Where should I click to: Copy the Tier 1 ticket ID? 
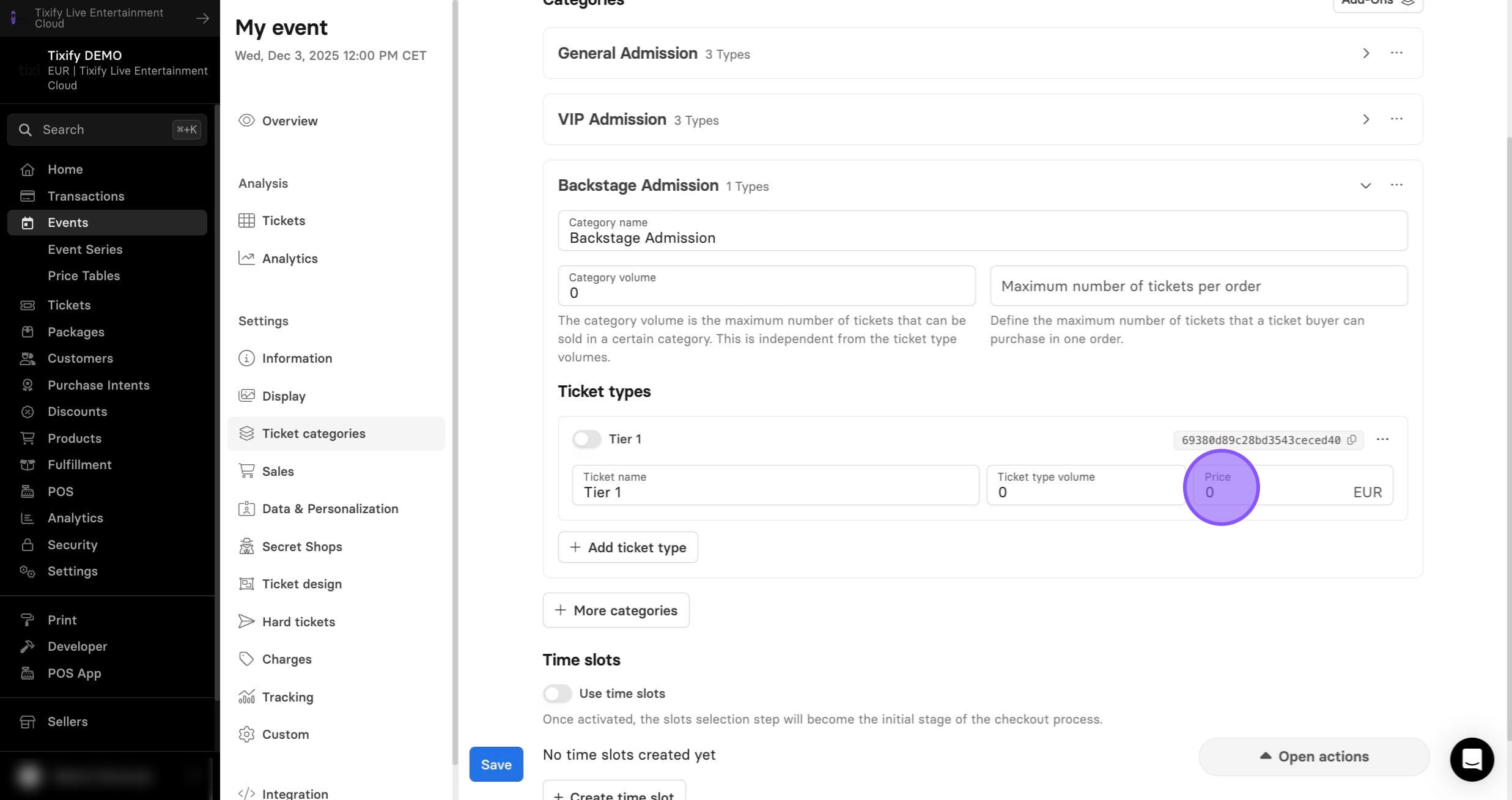pyautogui.click(x=1351, y=440)
